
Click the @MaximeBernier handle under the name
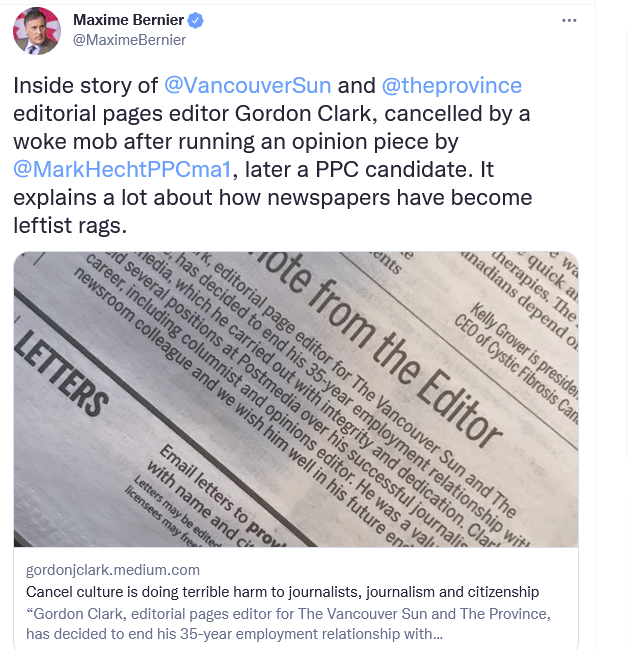pyautogui.click(x=129, y=40)
